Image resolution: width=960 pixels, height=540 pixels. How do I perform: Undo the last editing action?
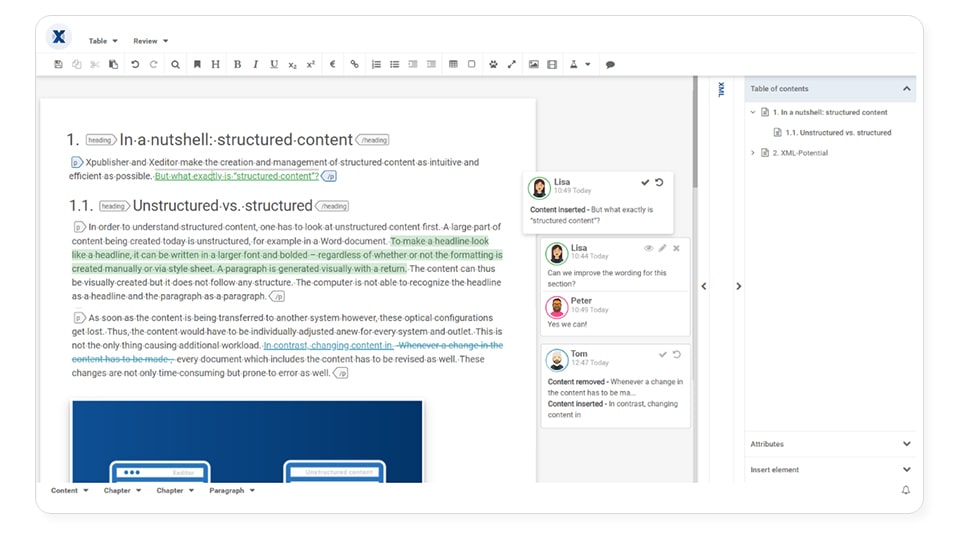point(135,65)
